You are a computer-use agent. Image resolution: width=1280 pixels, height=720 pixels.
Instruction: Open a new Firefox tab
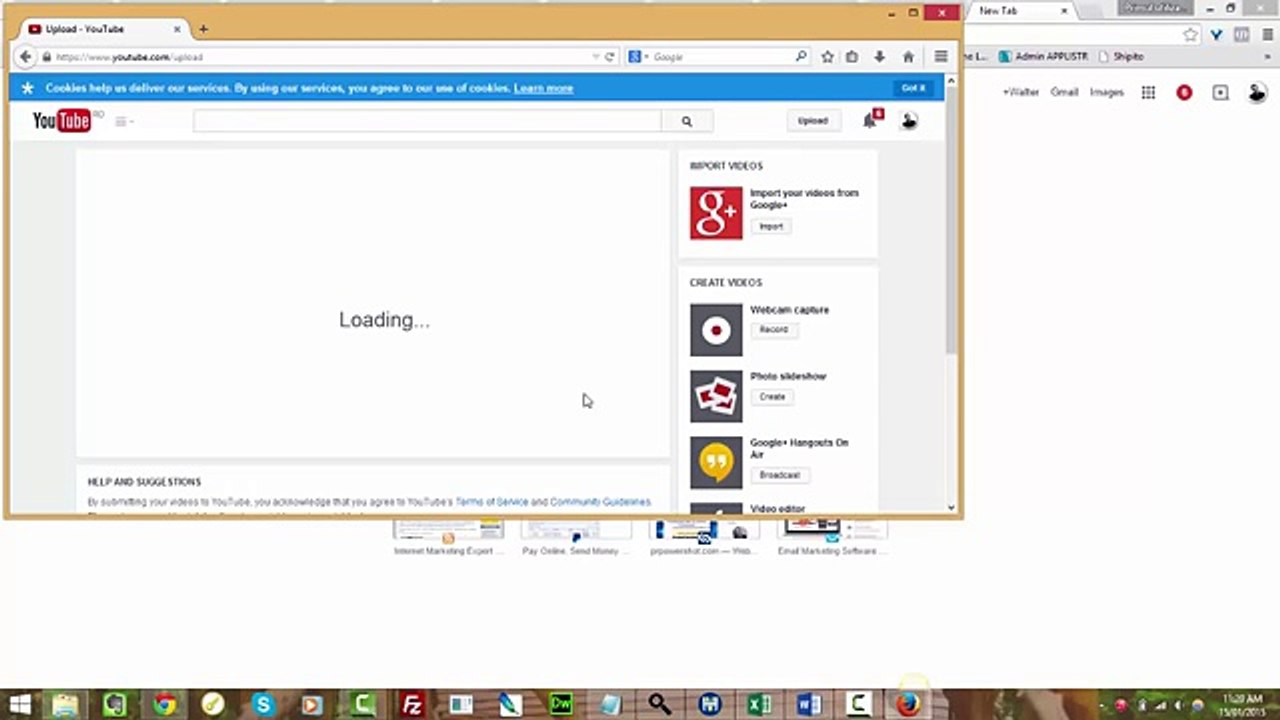click(x=203, y=29)
